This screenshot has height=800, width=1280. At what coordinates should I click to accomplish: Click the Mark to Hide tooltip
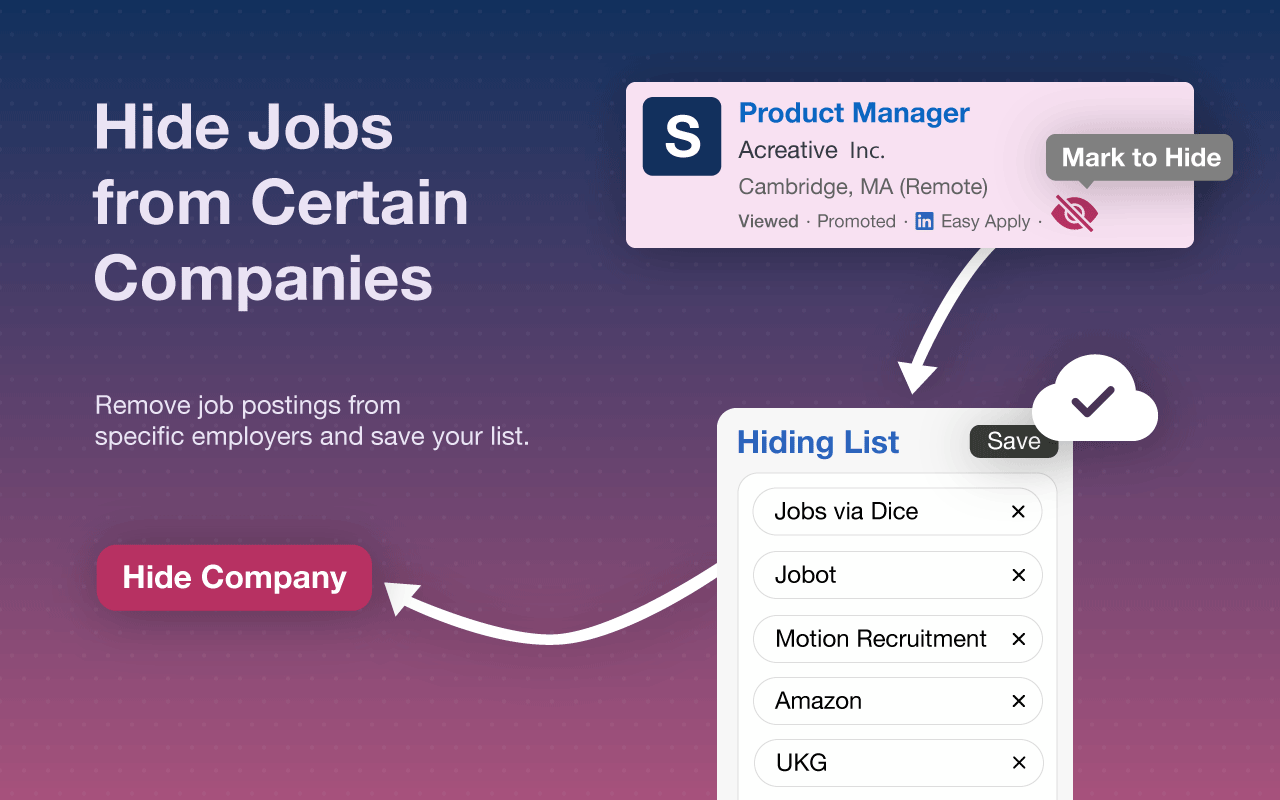(1140, 157)
